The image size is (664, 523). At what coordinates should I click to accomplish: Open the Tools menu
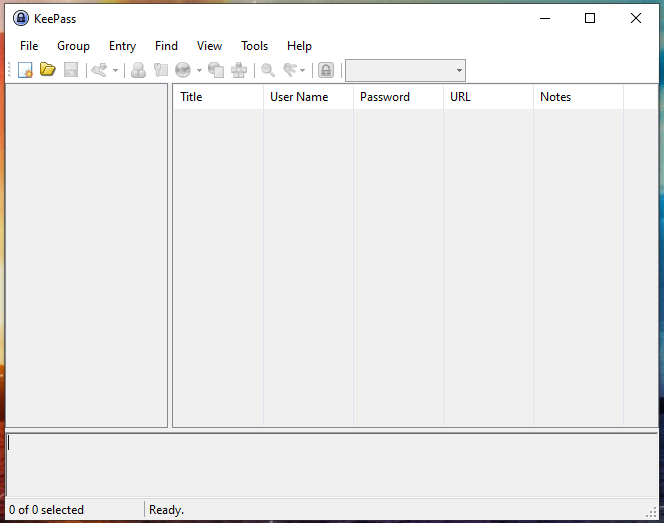255,46
